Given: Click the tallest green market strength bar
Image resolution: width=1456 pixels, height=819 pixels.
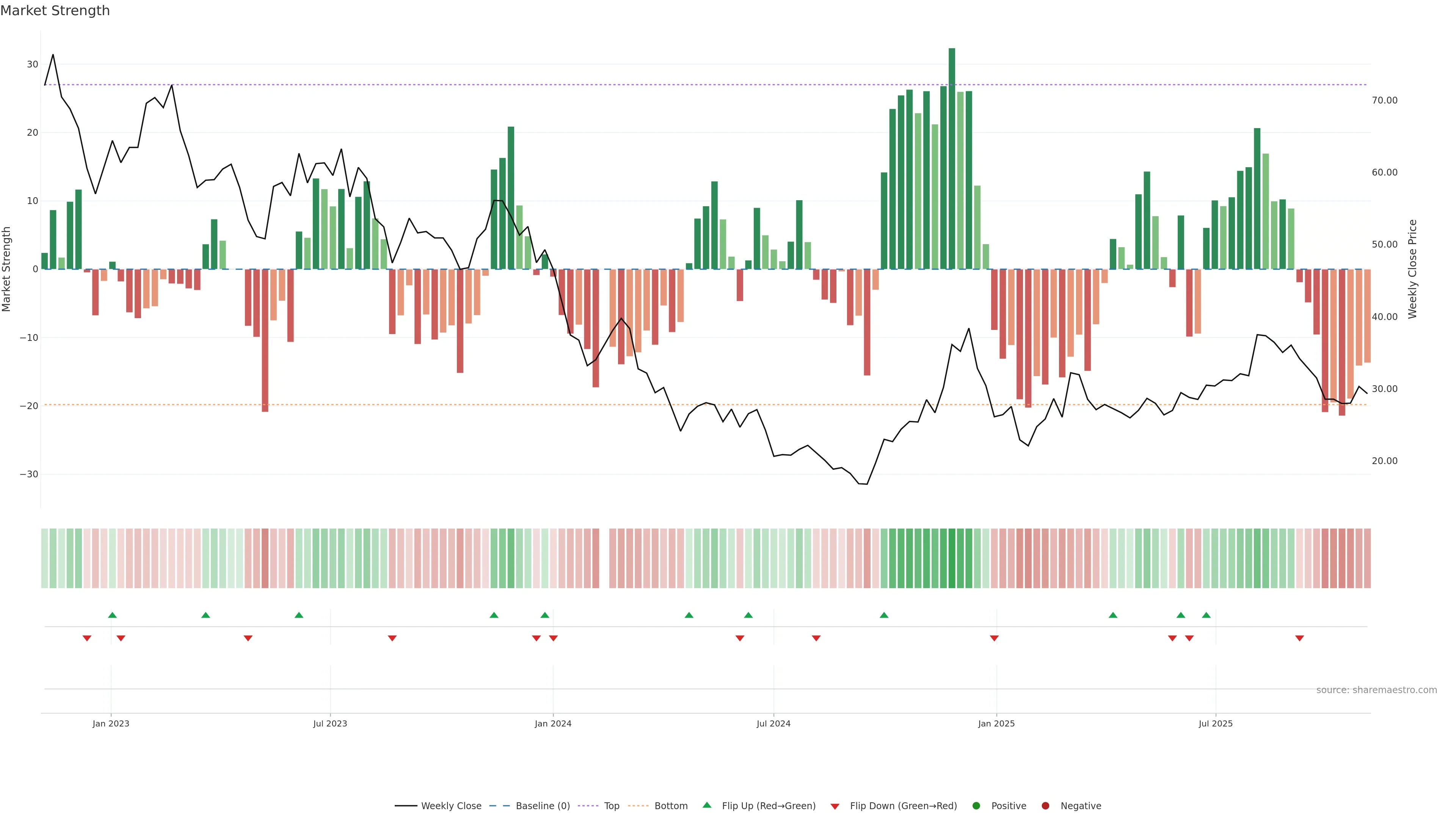Looking at the screenshot, I should [952, 158].
